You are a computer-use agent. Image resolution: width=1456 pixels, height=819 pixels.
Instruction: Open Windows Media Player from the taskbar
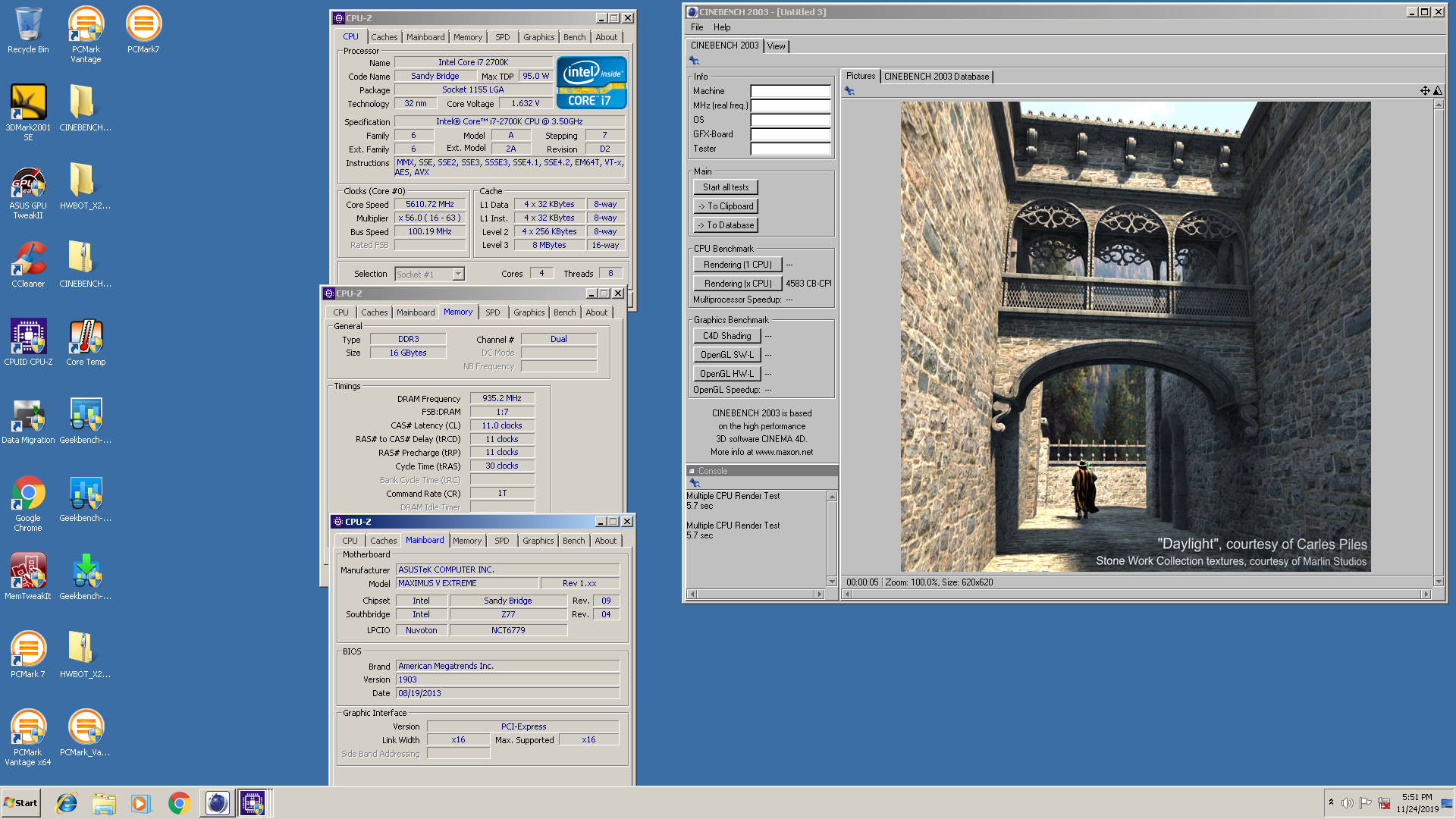[x=141, y=803]
